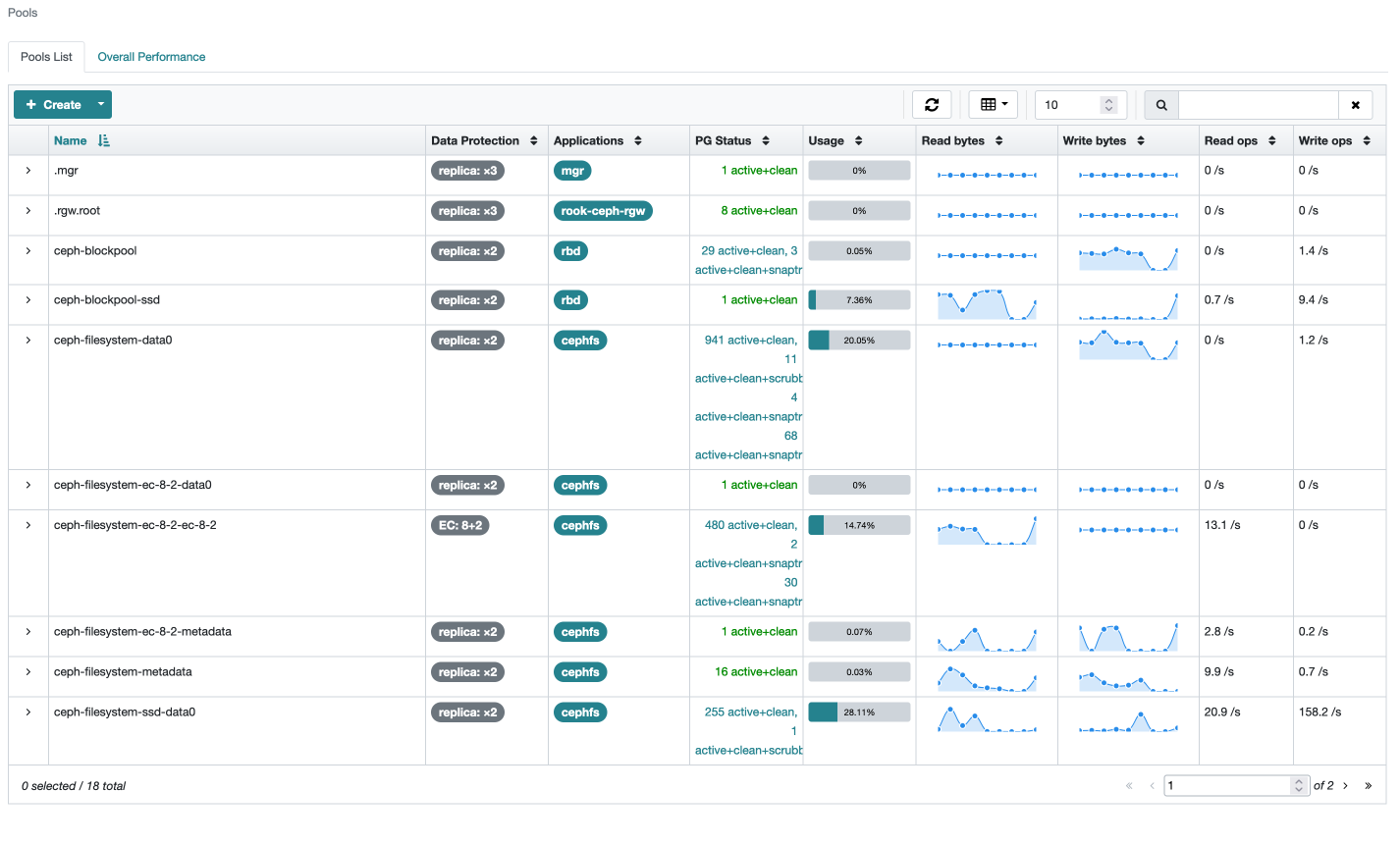Click the 8 active+clean PG status
1400x844 pixels.
pos(759,211)
